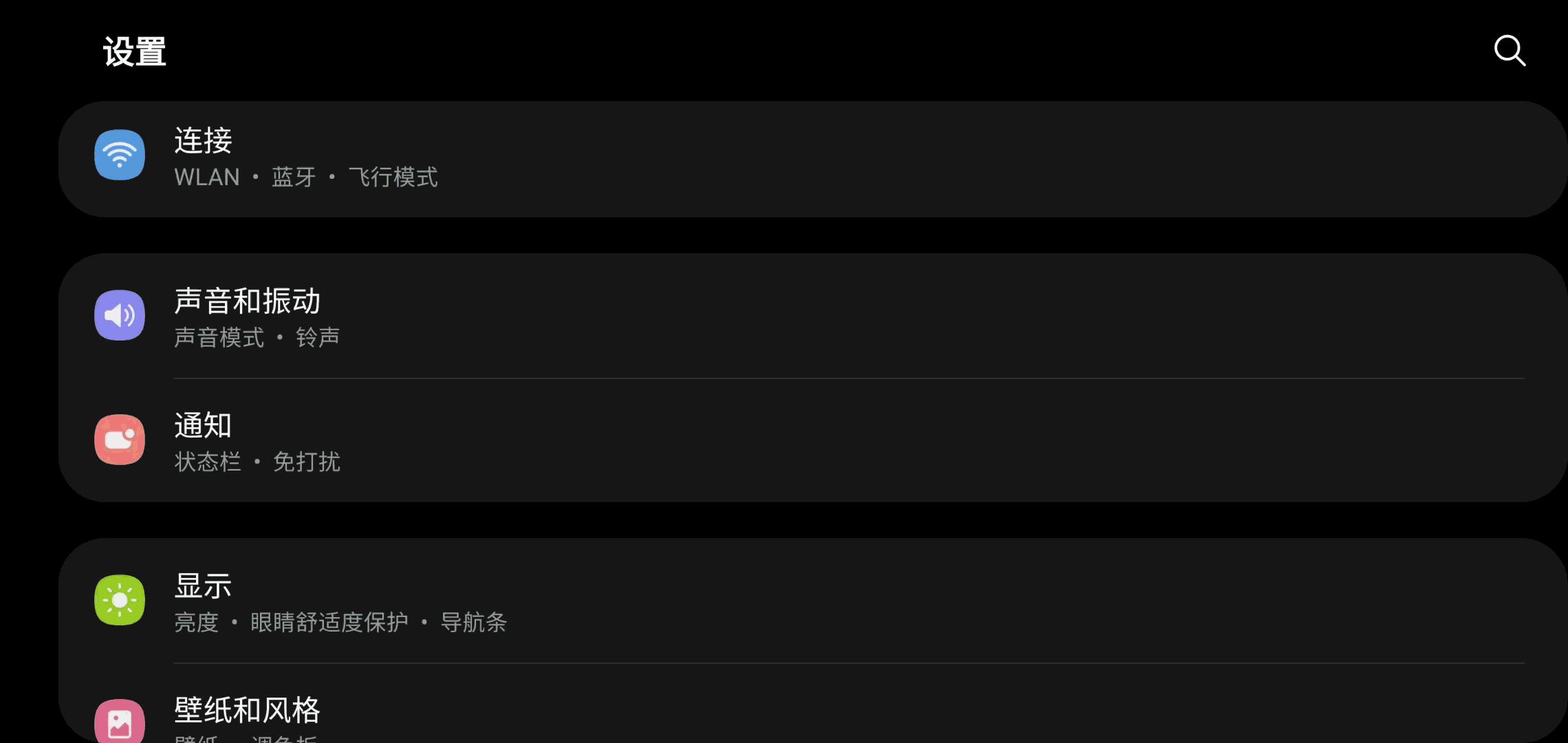Viewport: 1568px width, 743px height.
Task: Tap the green sun display icon
Action: [x=120, y=600]
